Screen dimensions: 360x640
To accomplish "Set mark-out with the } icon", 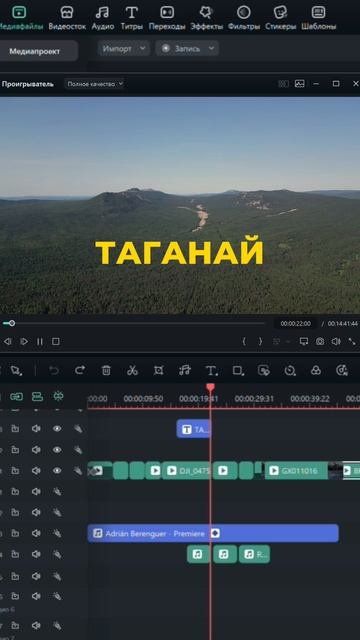I will (260, 342).
